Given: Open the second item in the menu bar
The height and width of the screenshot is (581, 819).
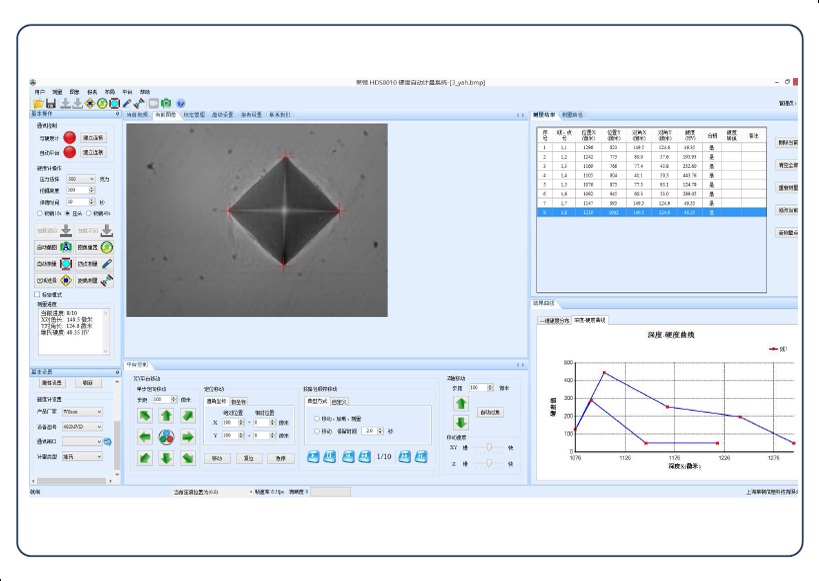Looking at the screenshot, I should (x=57, y=91).
